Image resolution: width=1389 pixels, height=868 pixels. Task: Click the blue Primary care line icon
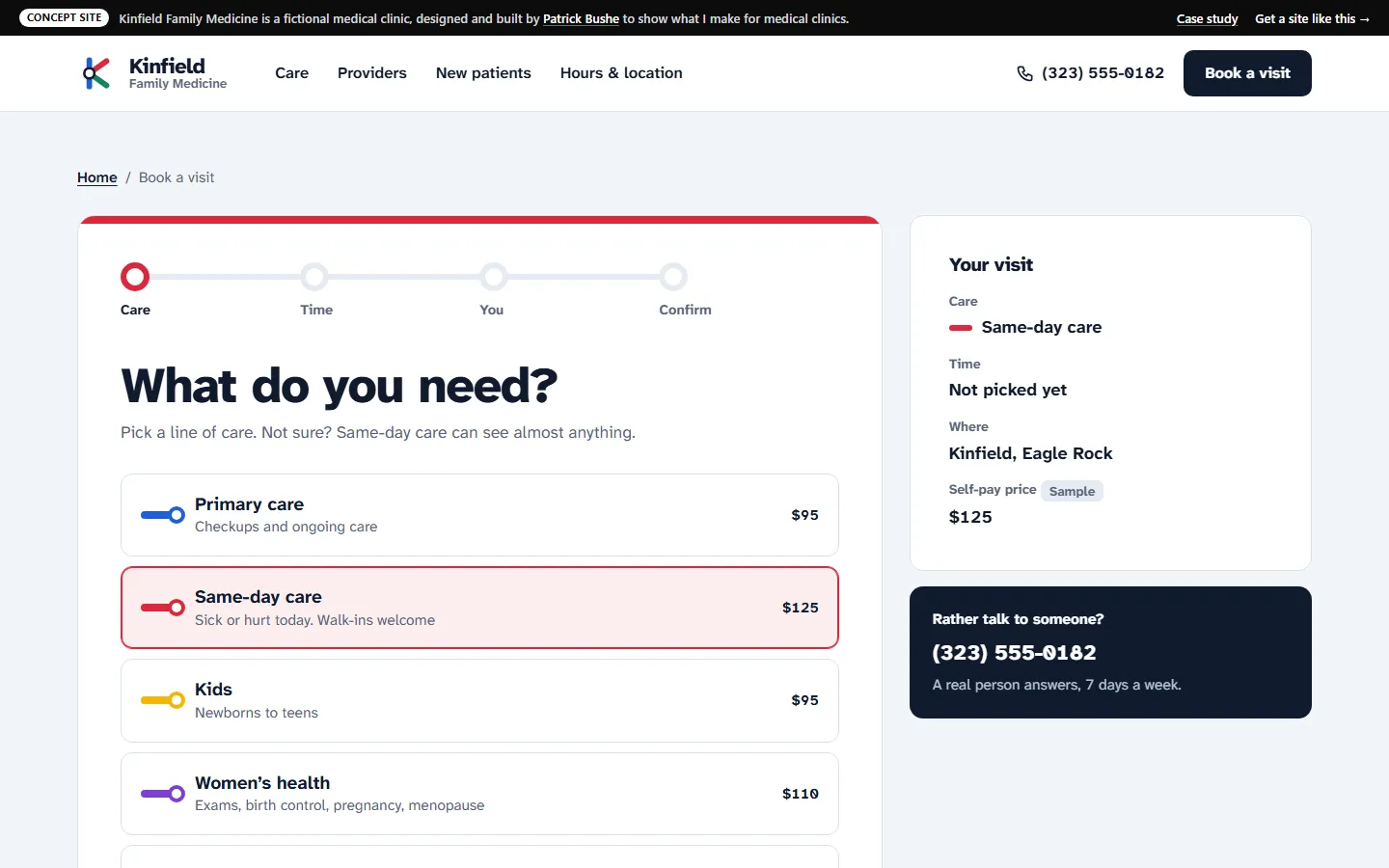[163, 515]
